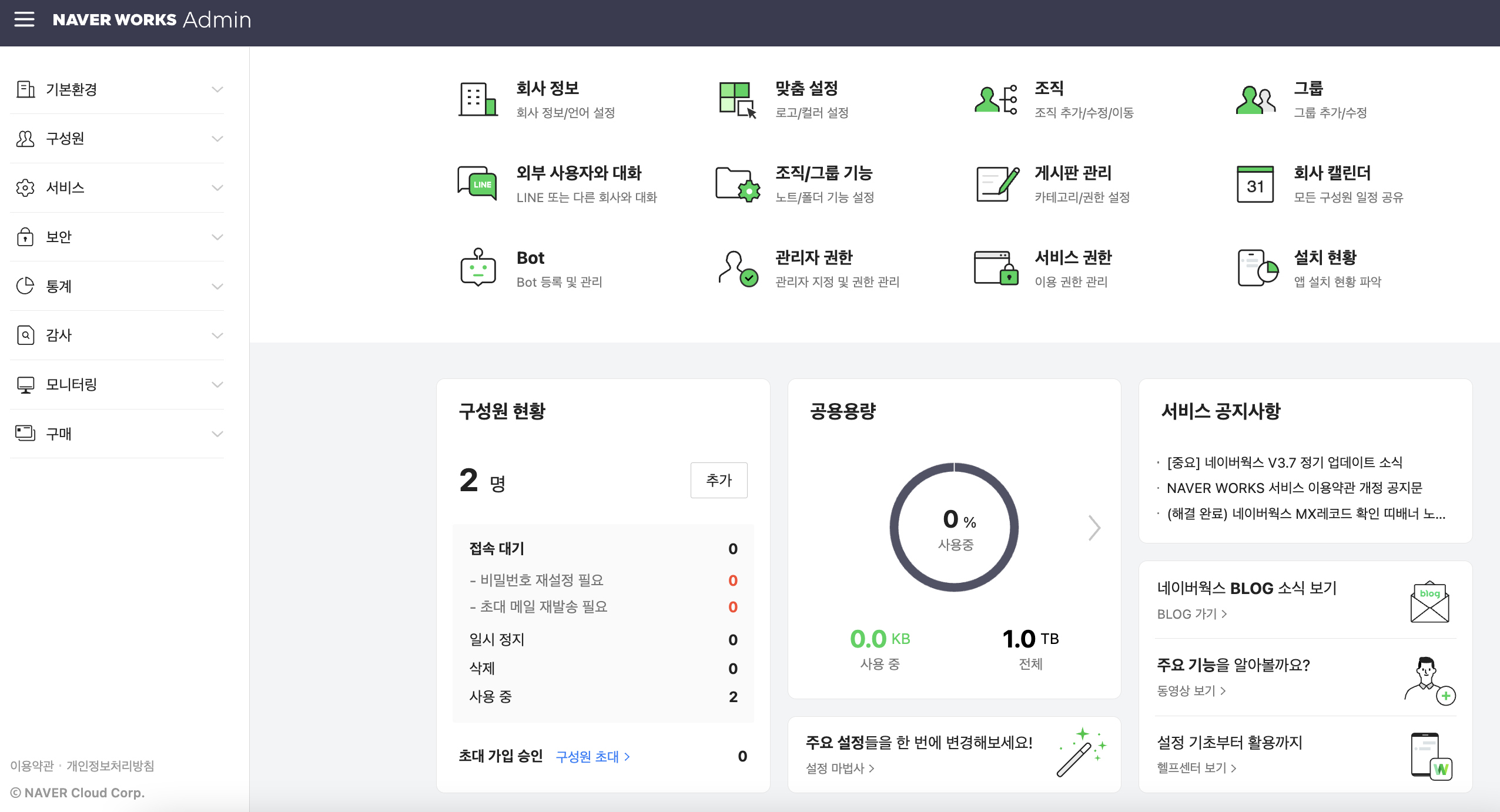Click the 구성원 초대 link

tap(592, 757)
